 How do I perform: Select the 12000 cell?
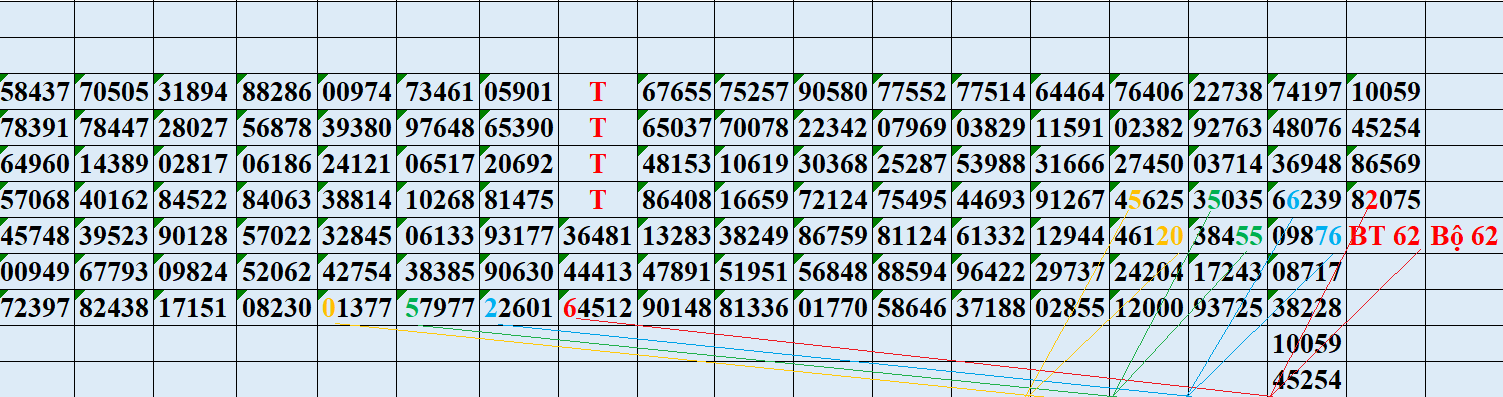[x=1149, y=307]
